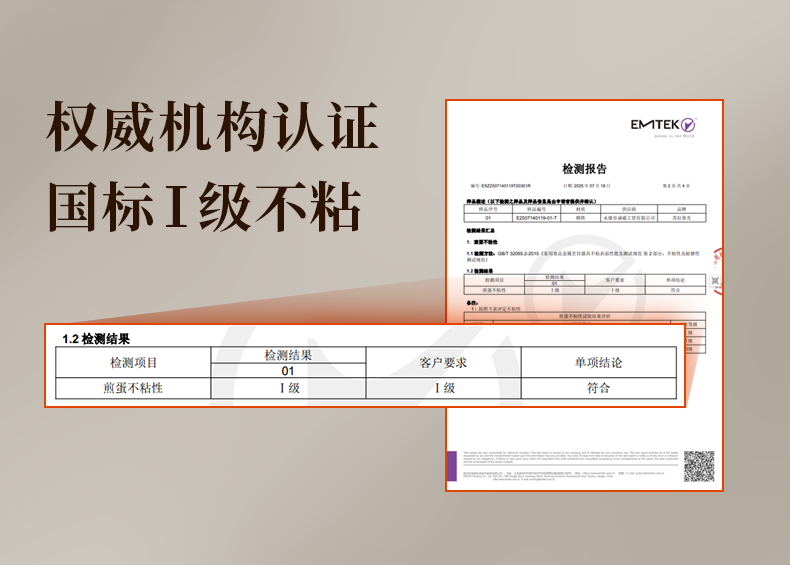Click the EMTEK logo on the report
The width and height of the screenshot is (790, 565).
[x=662, y=127]
